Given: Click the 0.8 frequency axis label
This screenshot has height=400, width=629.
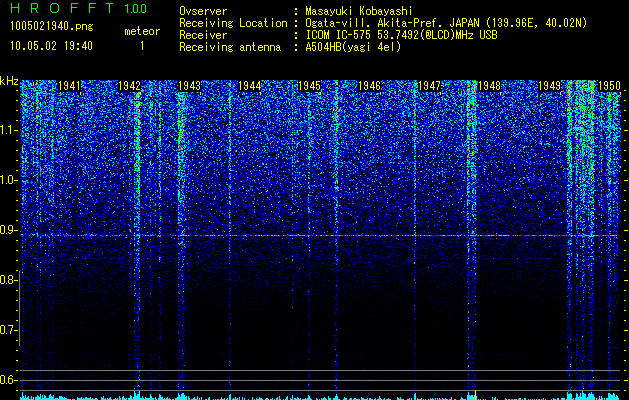Looking at the screenshot, I should click(8, 280).
